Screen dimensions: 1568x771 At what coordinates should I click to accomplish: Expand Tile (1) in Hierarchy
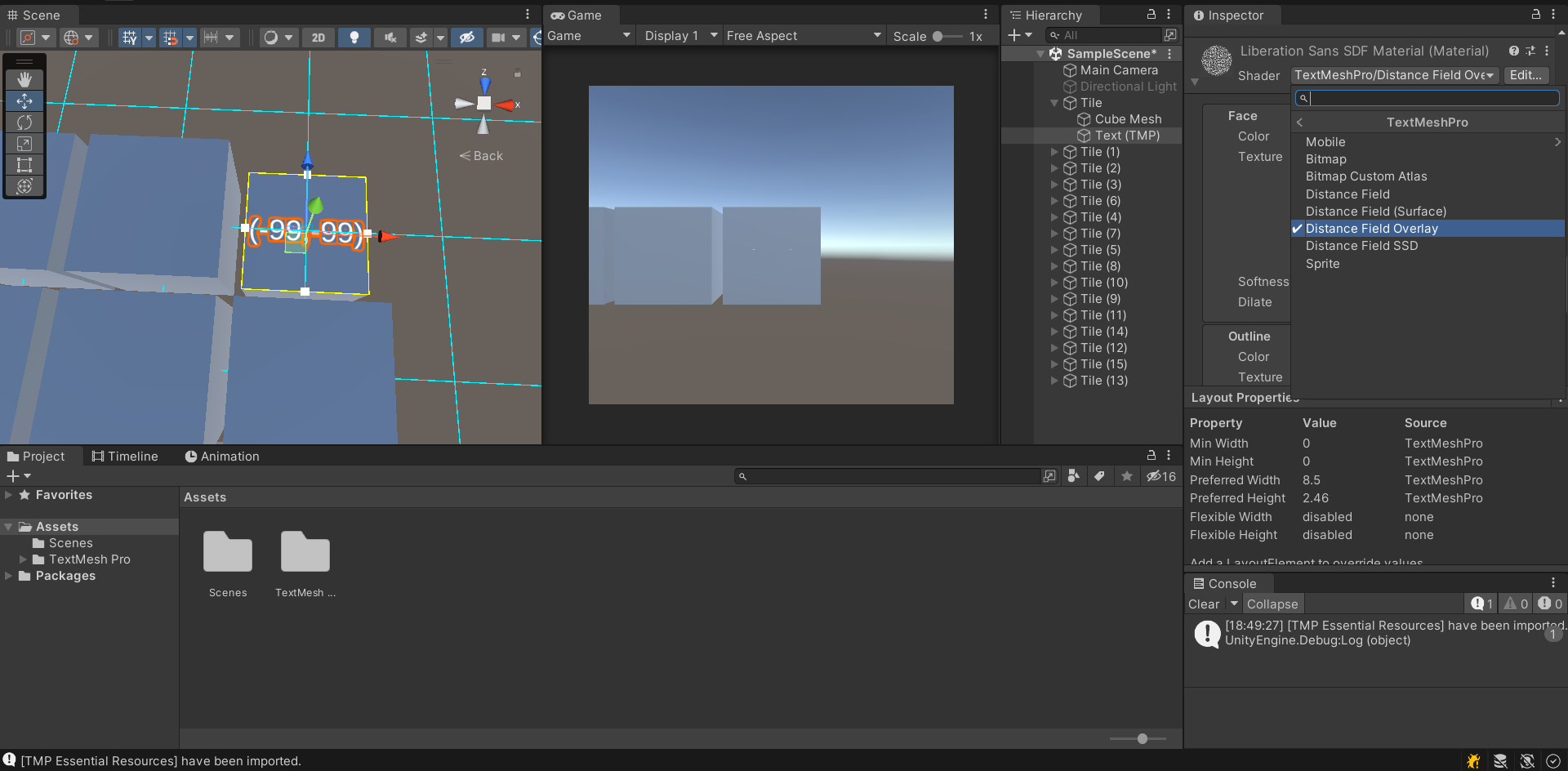(1054, 152)
